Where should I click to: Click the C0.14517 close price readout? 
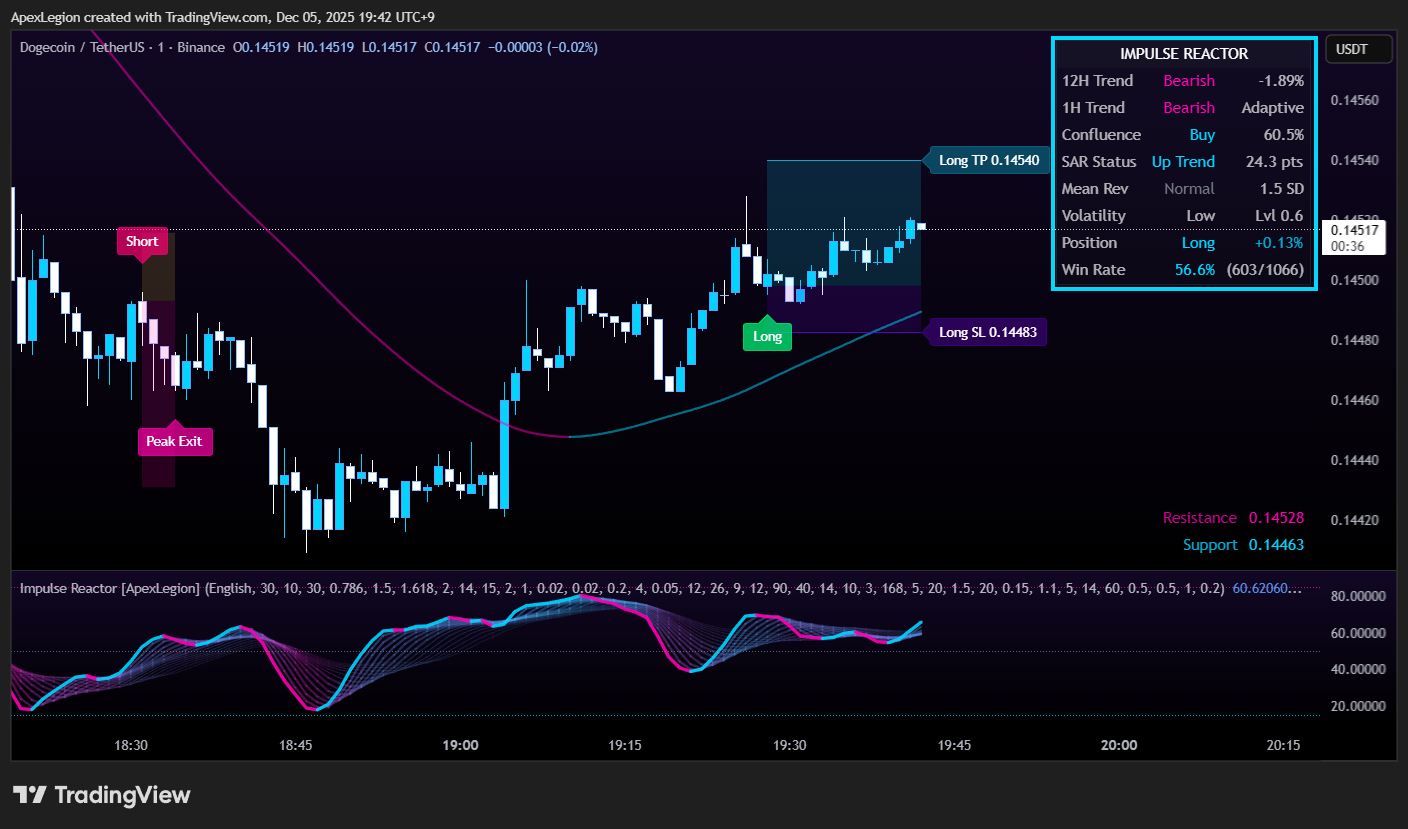click(452, 47)
